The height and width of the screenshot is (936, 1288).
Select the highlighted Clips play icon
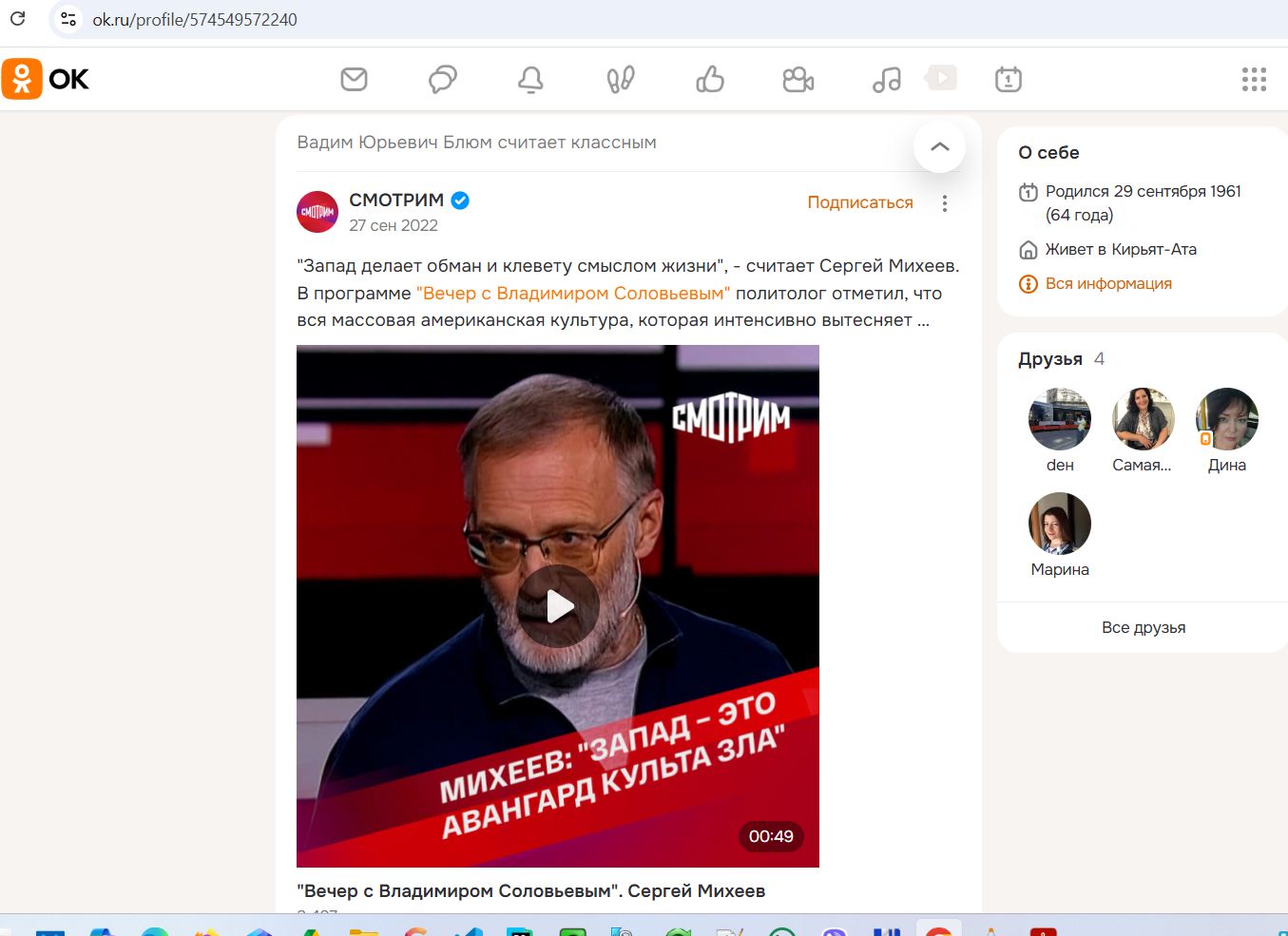pyautogui.click(x=940, y=78)
